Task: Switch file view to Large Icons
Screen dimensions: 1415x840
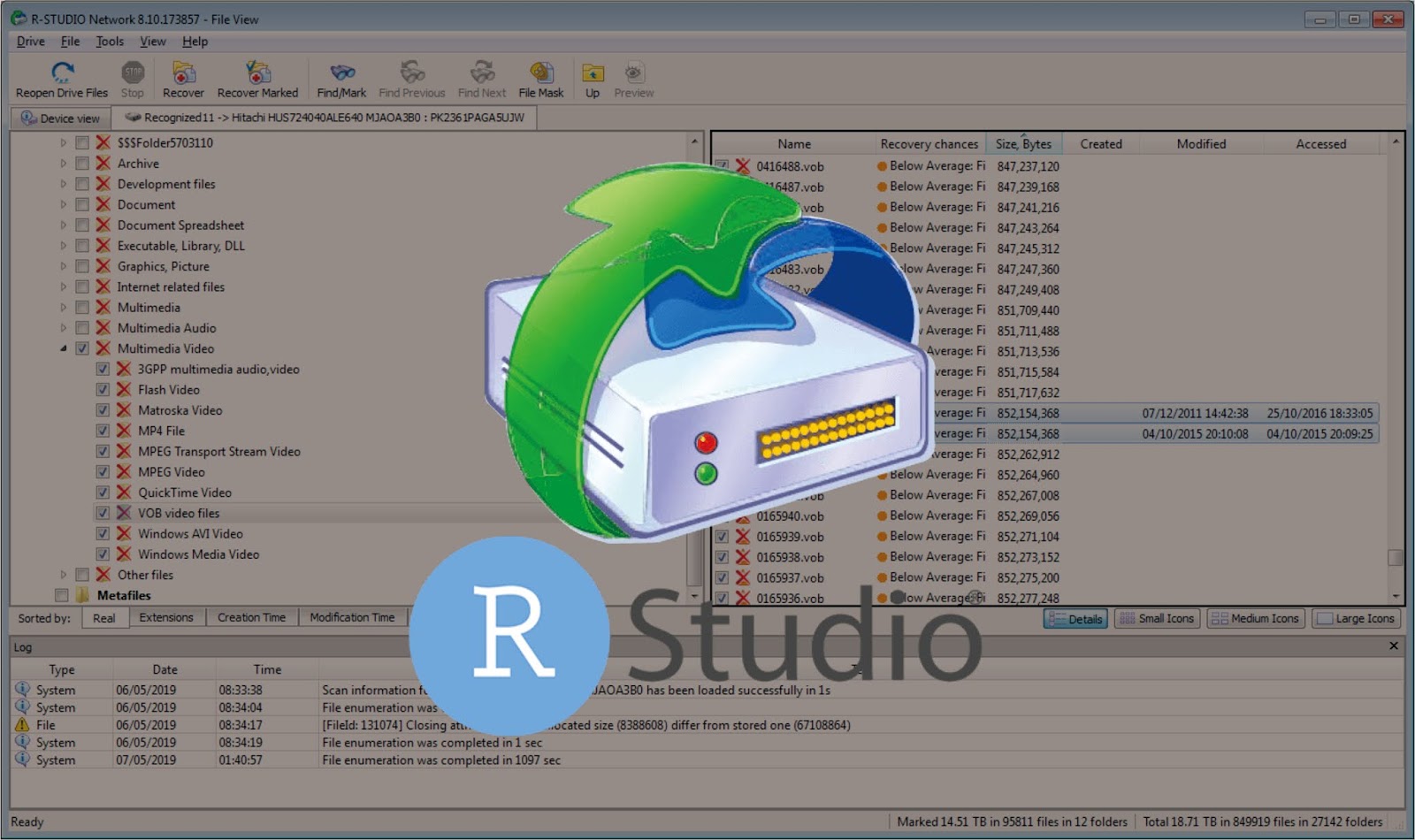Action: [x=1356, y=618]
